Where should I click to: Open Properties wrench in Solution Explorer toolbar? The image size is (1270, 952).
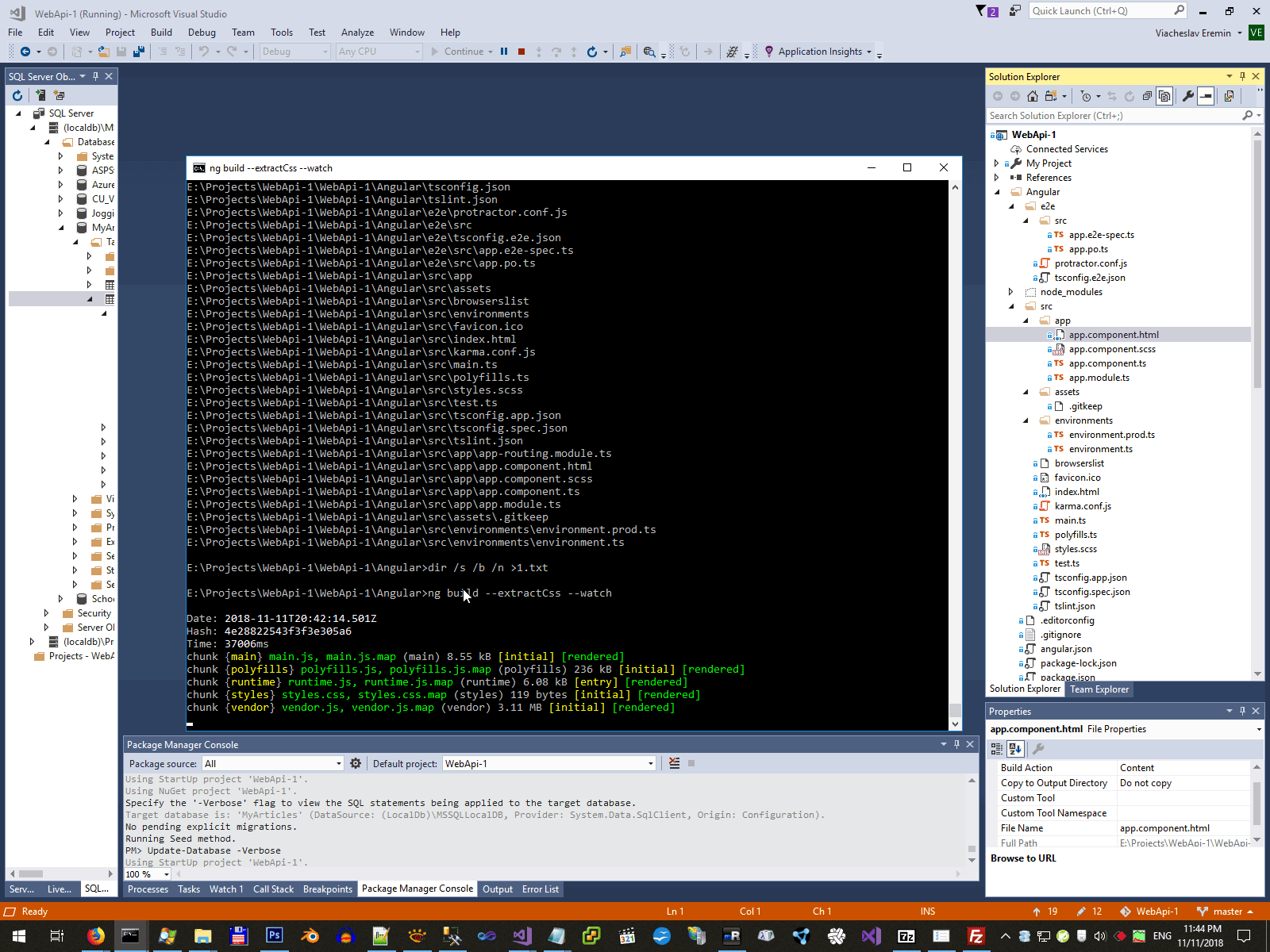(1188, 96)
